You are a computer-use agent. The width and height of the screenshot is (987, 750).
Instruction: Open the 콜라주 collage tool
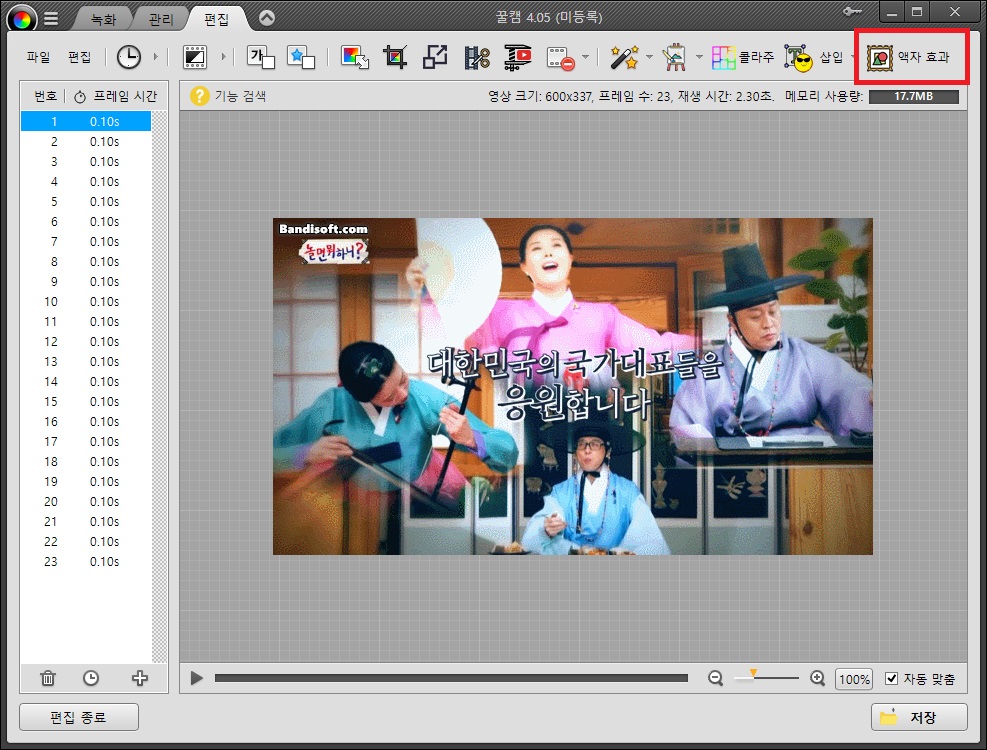click(743, 57)
